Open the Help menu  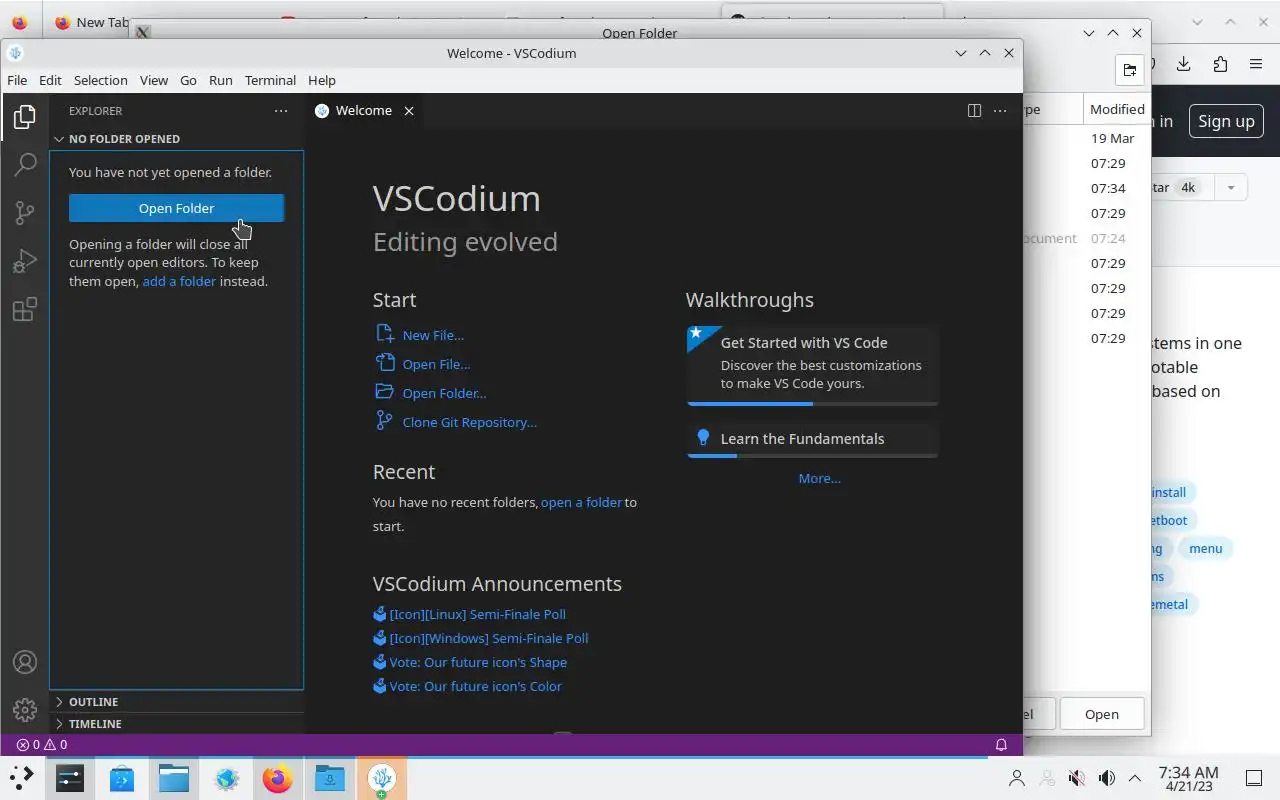pyautogui.click(x=322, y=80)
